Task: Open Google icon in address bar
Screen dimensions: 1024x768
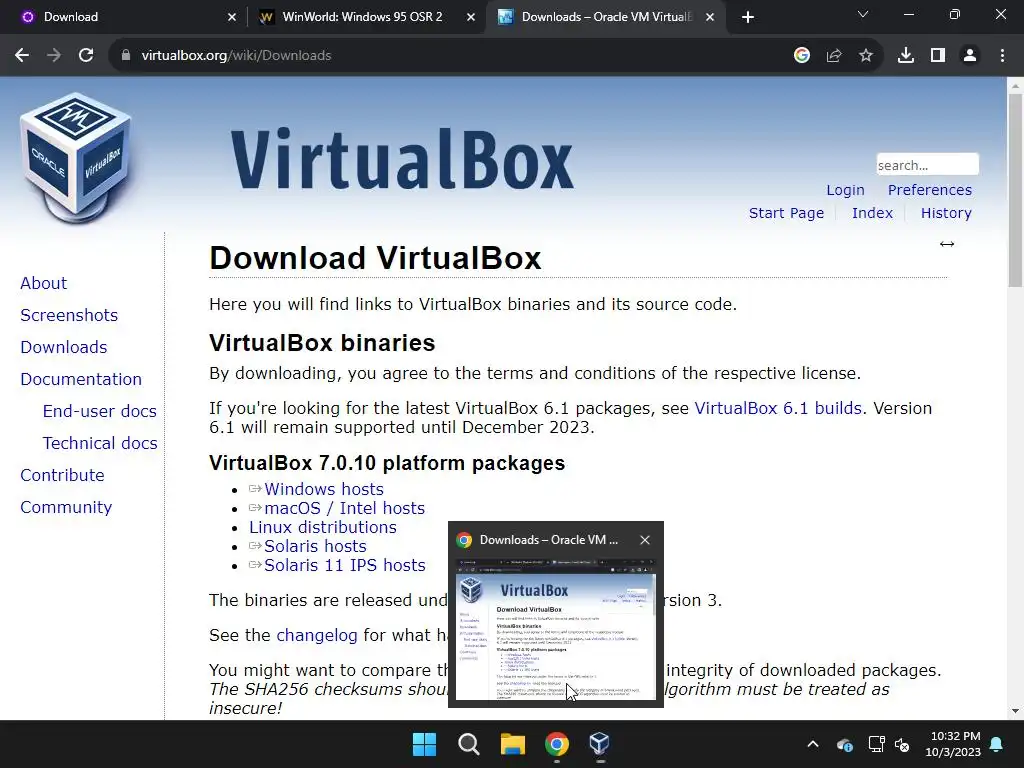Action: pyautogui.click(x=802, y=56)
